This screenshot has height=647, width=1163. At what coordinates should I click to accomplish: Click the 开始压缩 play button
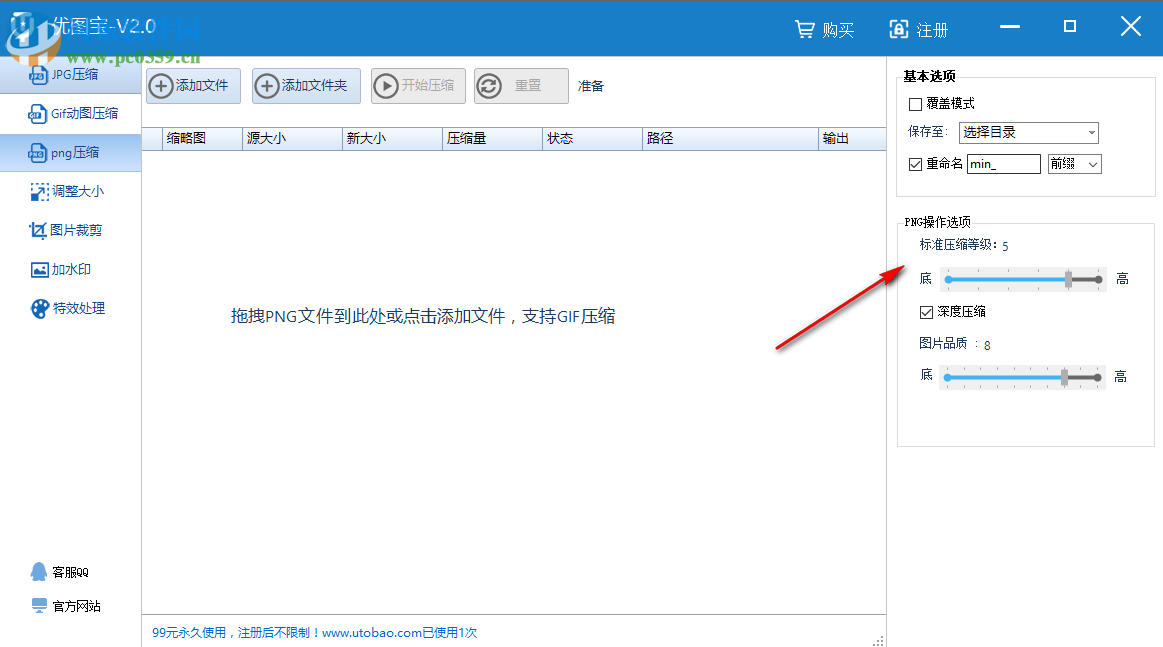click(418, 86)
